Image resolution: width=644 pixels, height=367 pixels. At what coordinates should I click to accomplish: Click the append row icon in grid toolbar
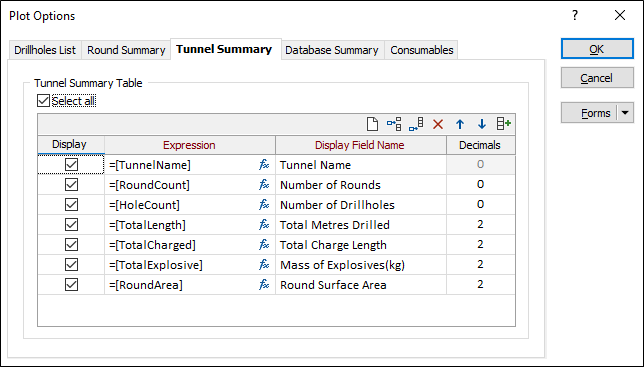pyautogui.click(x=416, y=124)
